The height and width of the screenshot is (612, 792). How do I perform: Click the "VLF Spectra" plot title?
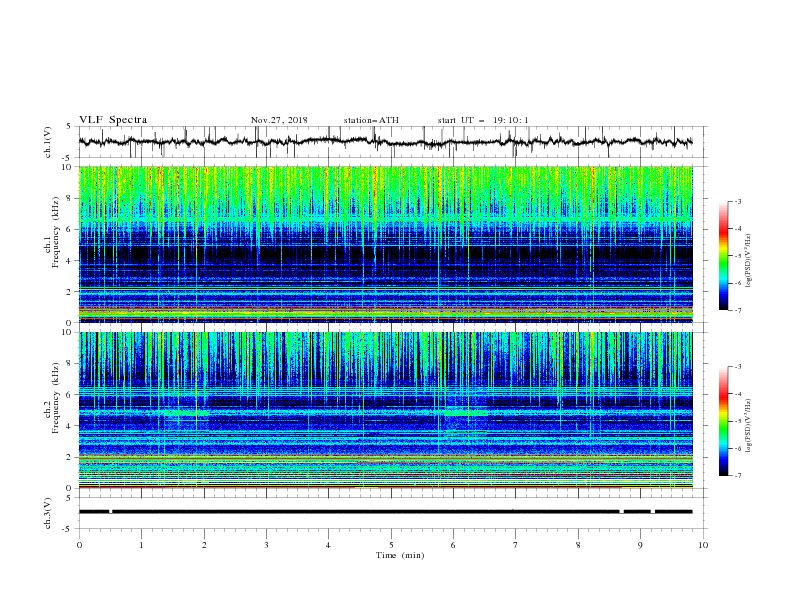(113, 120)
